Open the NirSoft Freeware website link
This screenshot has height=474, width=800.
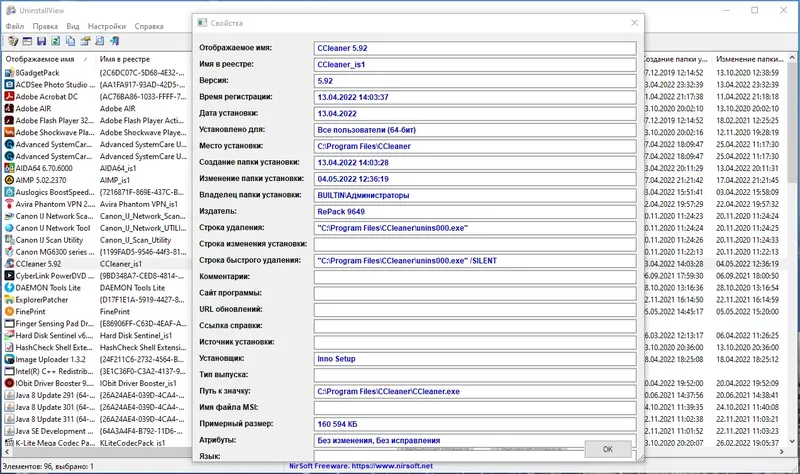[x=361, y=466]
